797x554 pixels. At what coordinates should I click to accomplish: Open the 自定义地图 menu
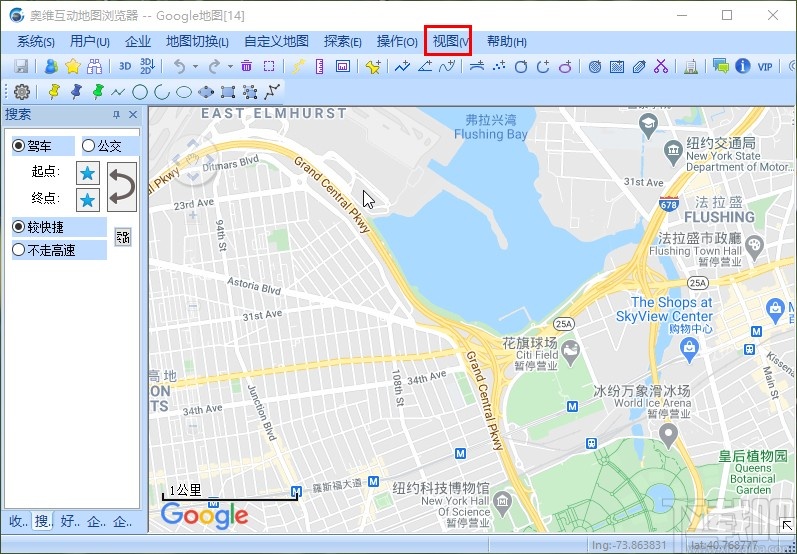[276, 42]
